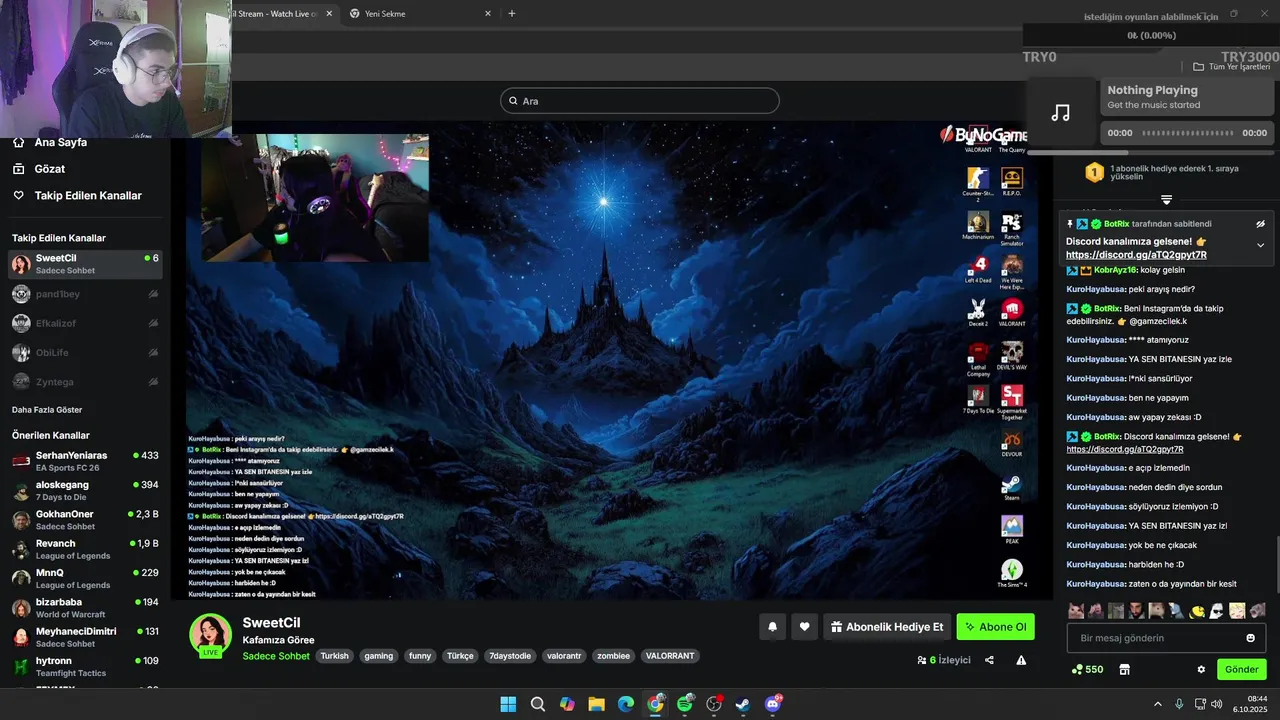Image resolution: width=1280 pixels, height=720 pixels.
Task: Select the zombiee tag
Action: click(x=613, y=656)
